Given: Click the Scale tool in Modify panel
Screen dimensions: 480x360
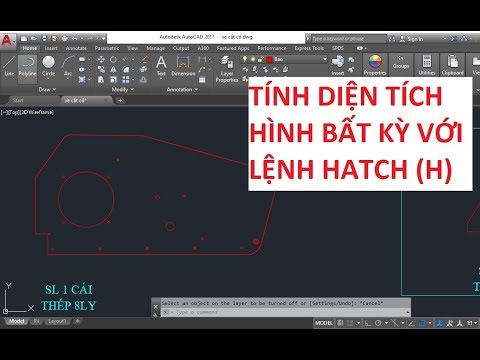Looking at the screenshot, I should [x=113, y=80].
